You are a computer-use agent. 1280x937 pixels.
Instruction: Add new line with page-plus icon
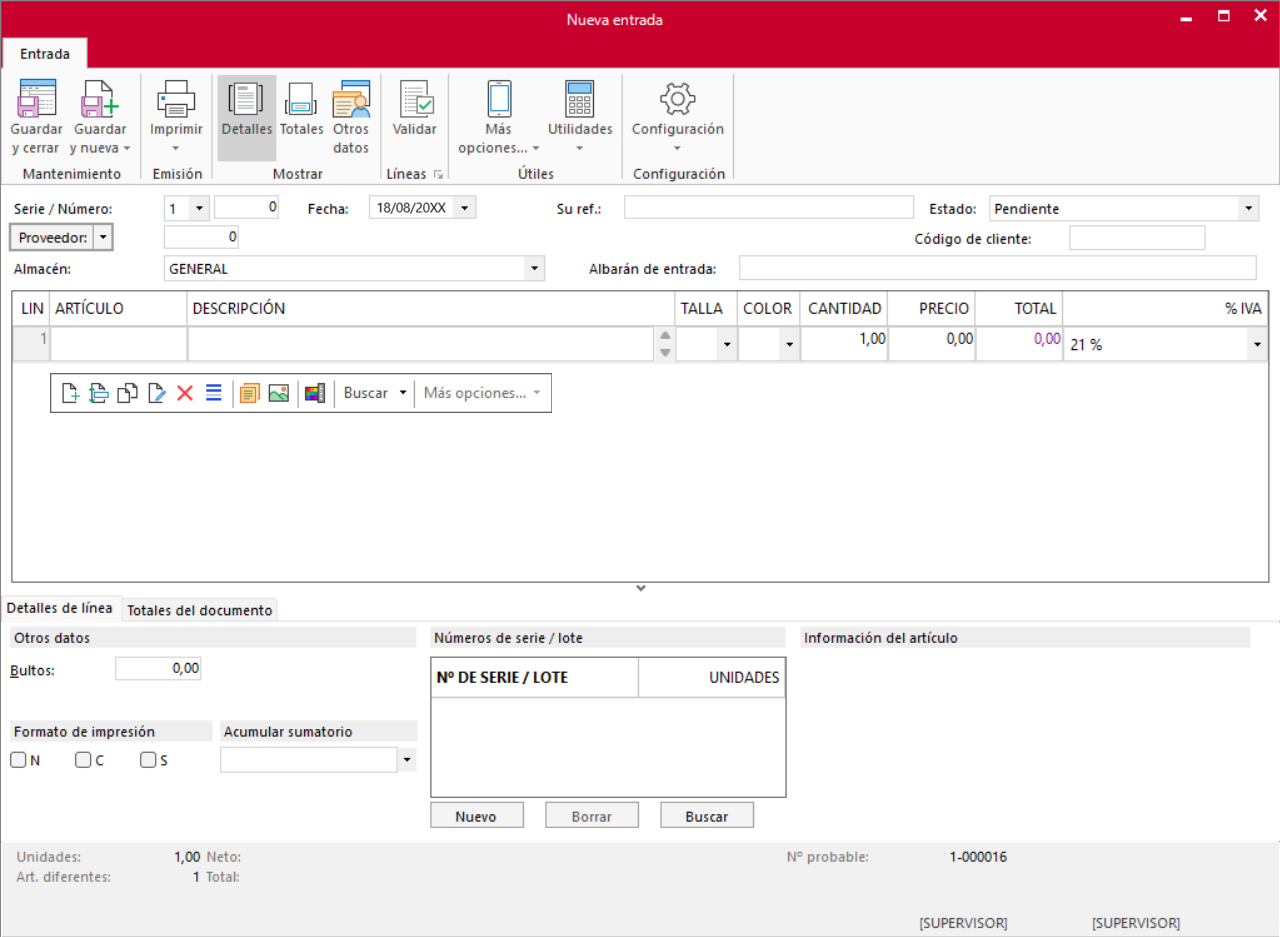point(70,393)
